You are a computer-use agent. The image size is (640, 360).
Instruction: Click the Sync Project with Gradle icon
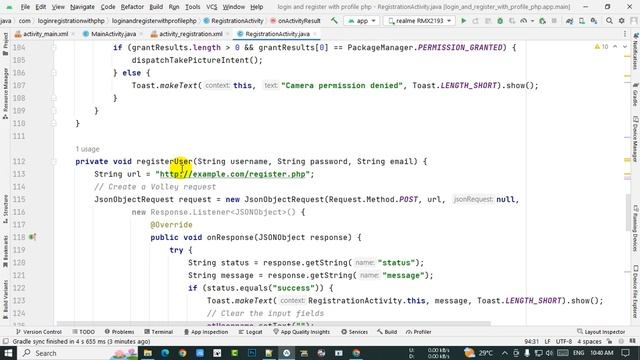[569, 20]
